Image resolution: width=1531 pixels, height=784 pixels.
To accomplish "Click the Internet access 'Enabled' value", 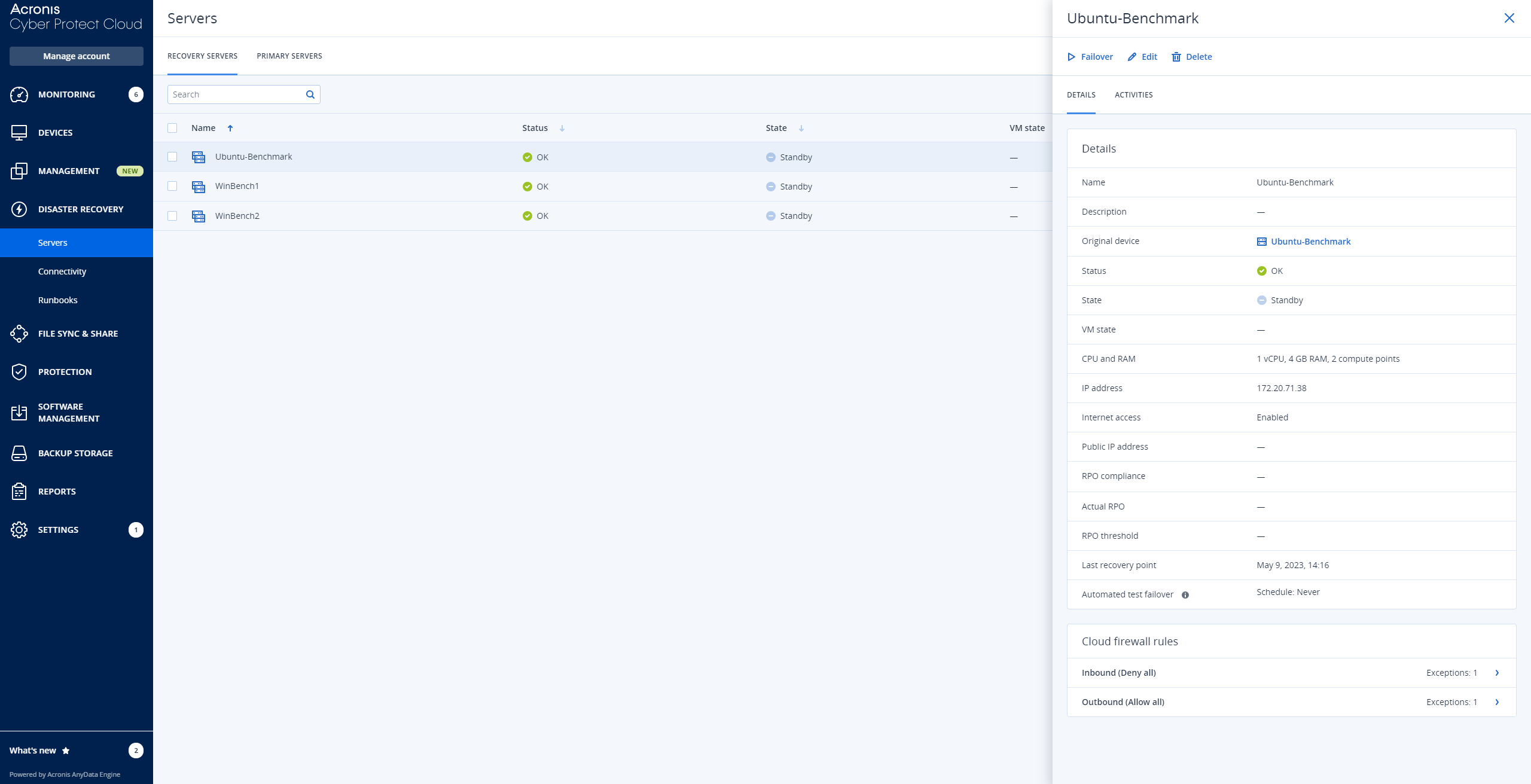I will pyautogui.click(x=1273, y=417).
